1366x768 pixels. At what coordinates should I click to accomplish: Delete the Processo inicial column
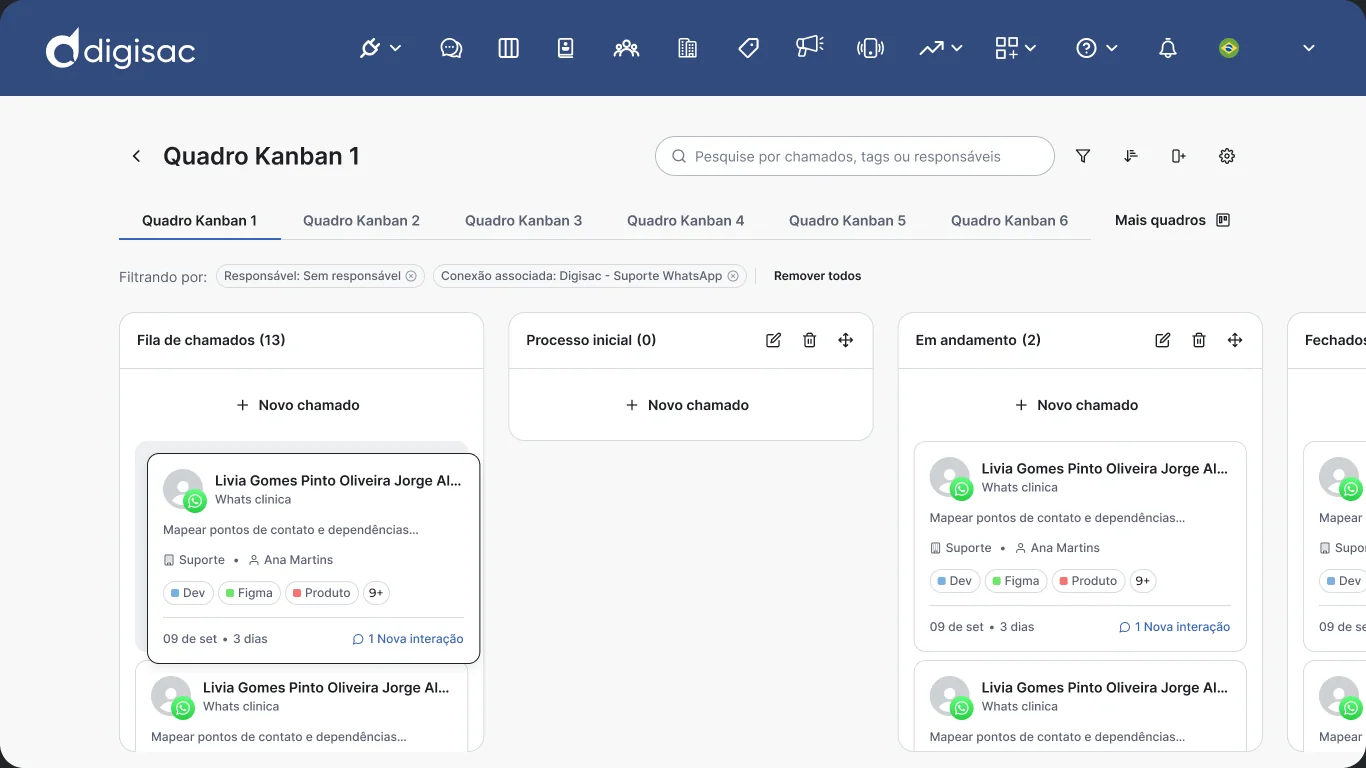pyautogui.click(x=810, y=340)
